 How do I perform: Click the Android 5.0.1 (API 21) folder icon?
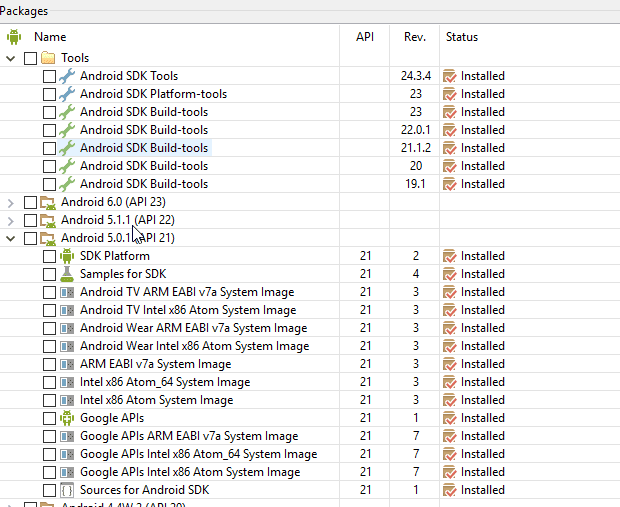[48, 238]
